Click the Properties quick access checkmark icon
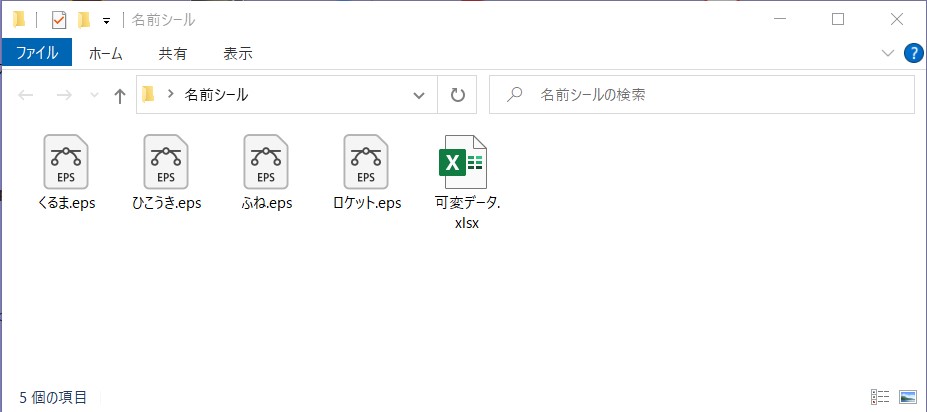 pyautogui.click(x=59, y=20)
